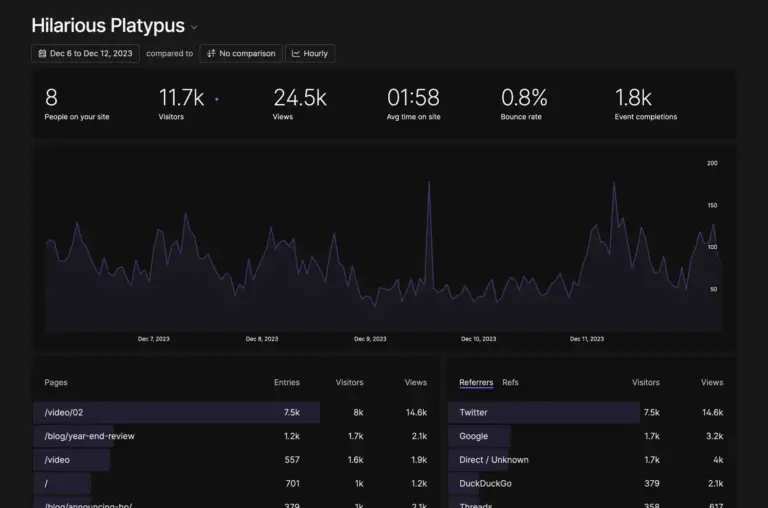Filter by the Twitter referrer
This screenshot has height=508, width=768.
coord(474,412)
